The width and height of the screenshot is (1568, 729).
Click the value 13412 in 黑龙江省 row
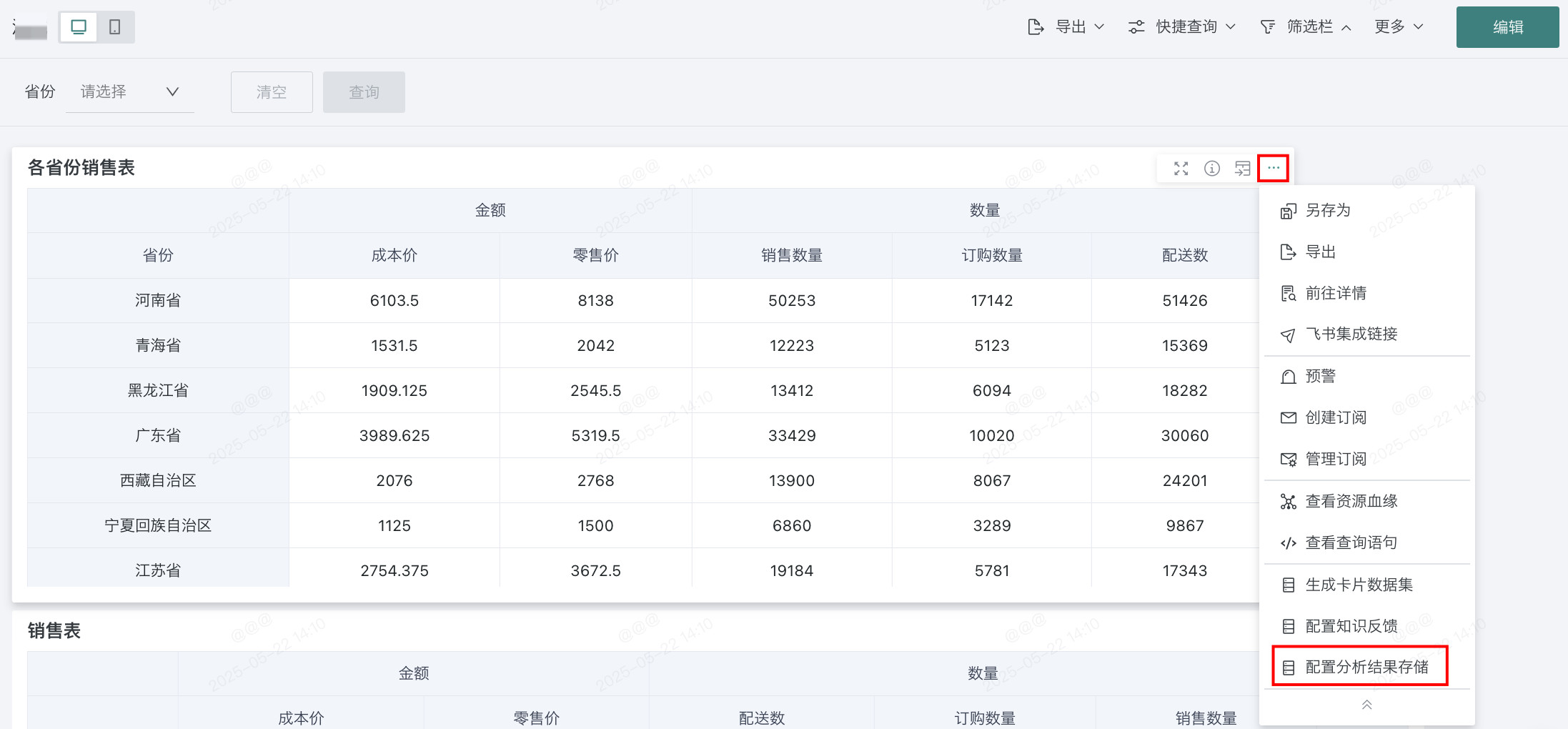[x=792, y=390]
